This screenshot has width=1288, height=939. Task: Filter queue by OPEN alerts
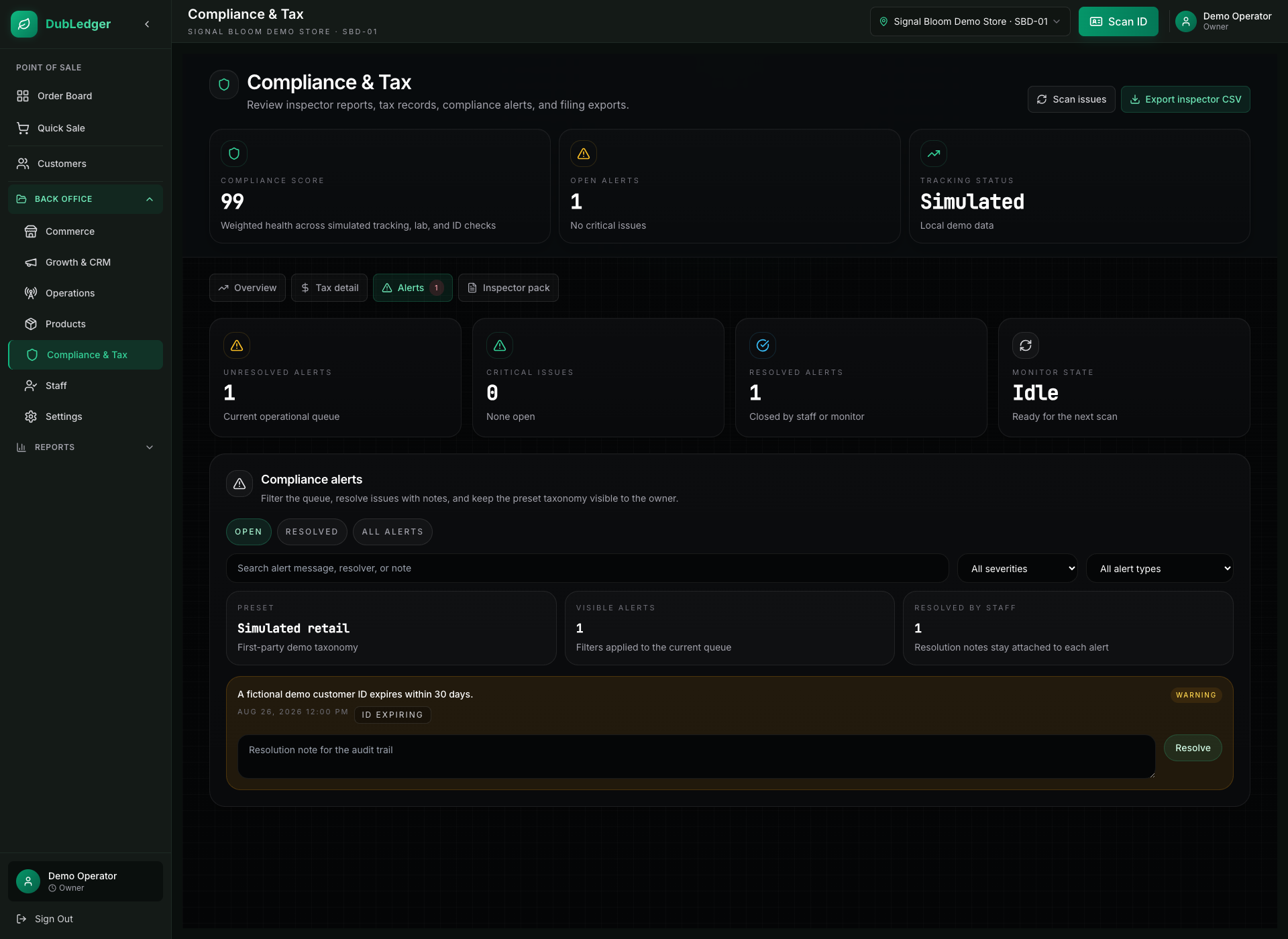(x=249, y=532)
